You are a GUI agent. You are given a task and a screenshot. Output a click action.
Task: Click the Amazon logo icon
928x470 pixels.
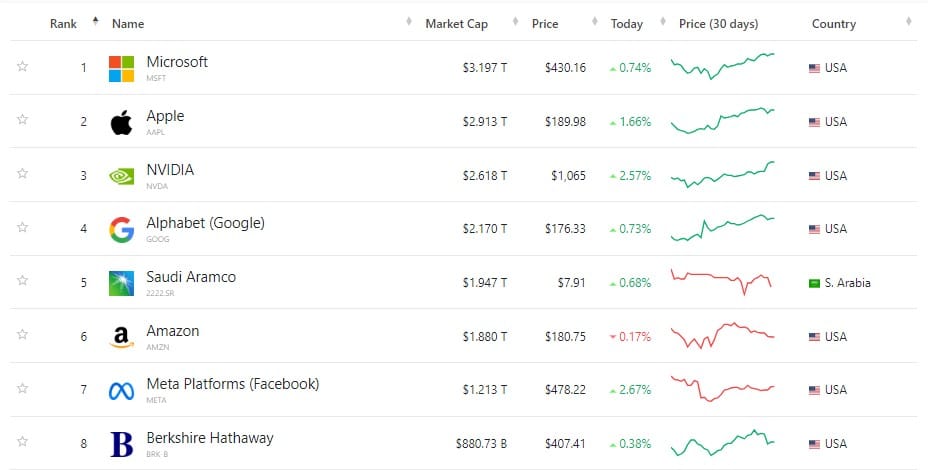pyautogui.click(x=121, y=337)
